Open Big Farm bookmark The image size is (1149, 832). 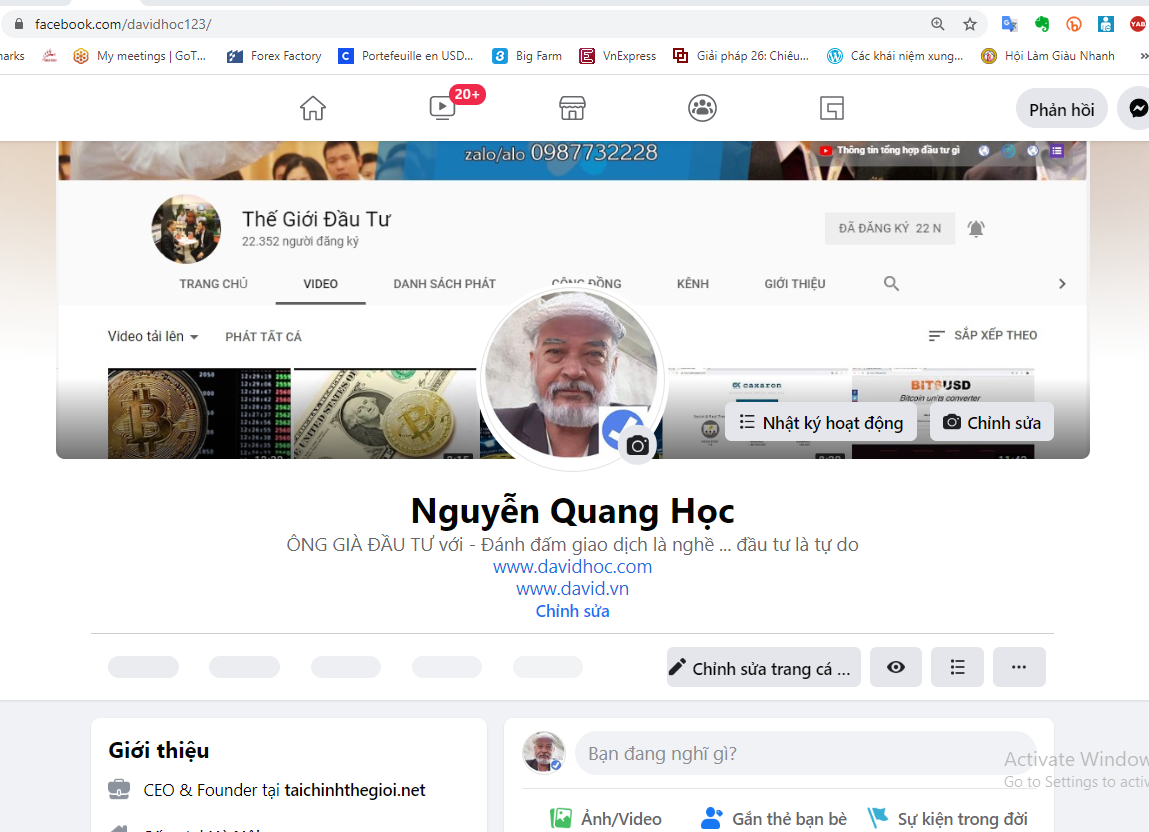tap(527, 56)
